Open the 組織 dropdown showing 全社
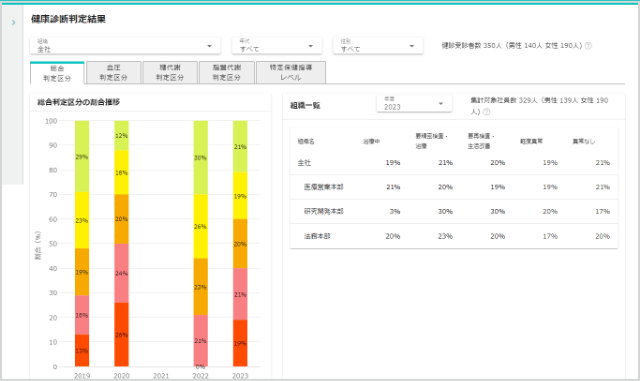Screen dimensions: 640x381 pos(125,46)
